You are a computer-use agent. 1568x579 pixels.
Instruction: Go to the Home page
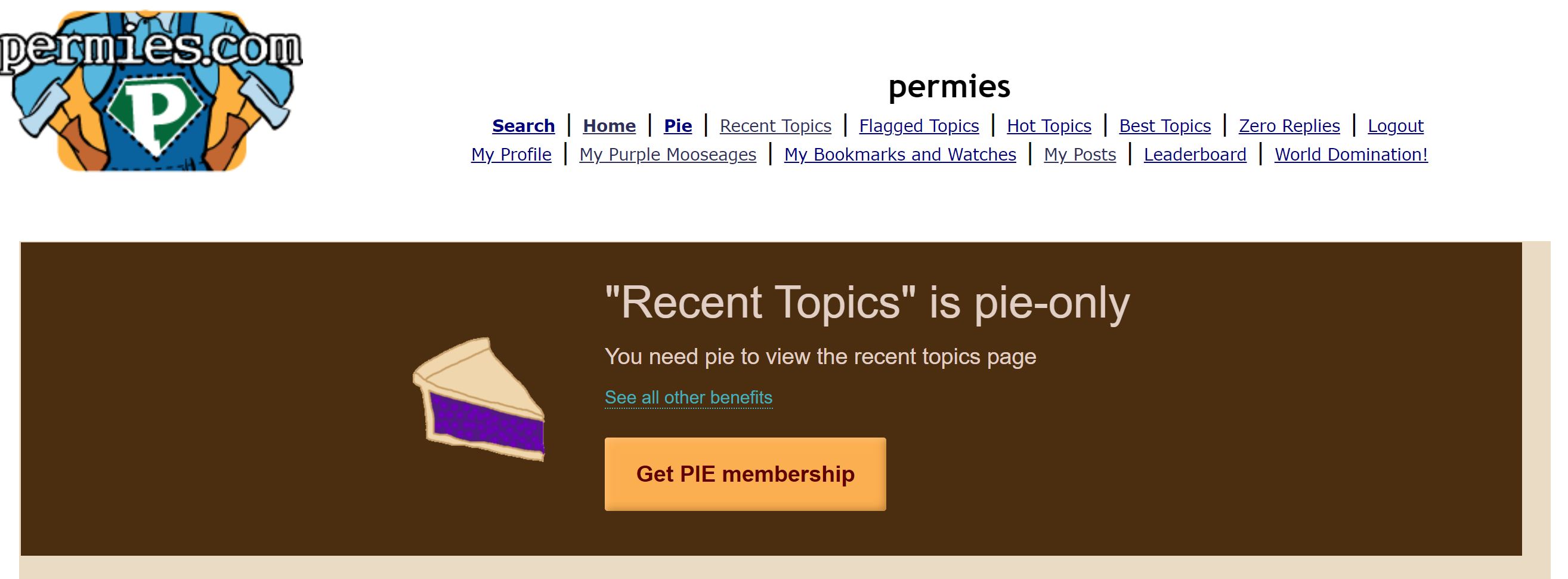(x=610, y=126)
